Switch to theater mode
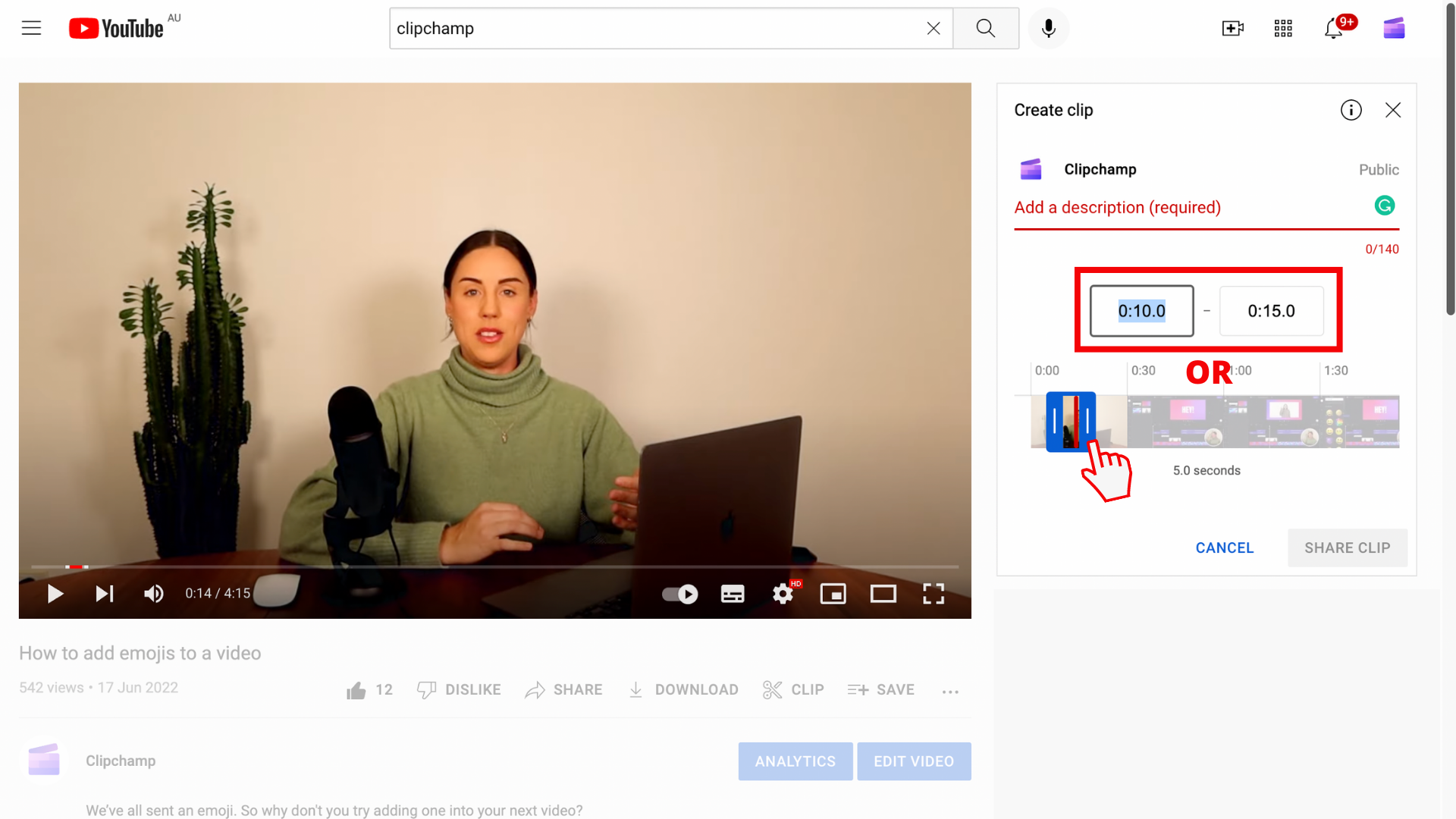The image size is (1456, 819). click(x=883, y=594)
